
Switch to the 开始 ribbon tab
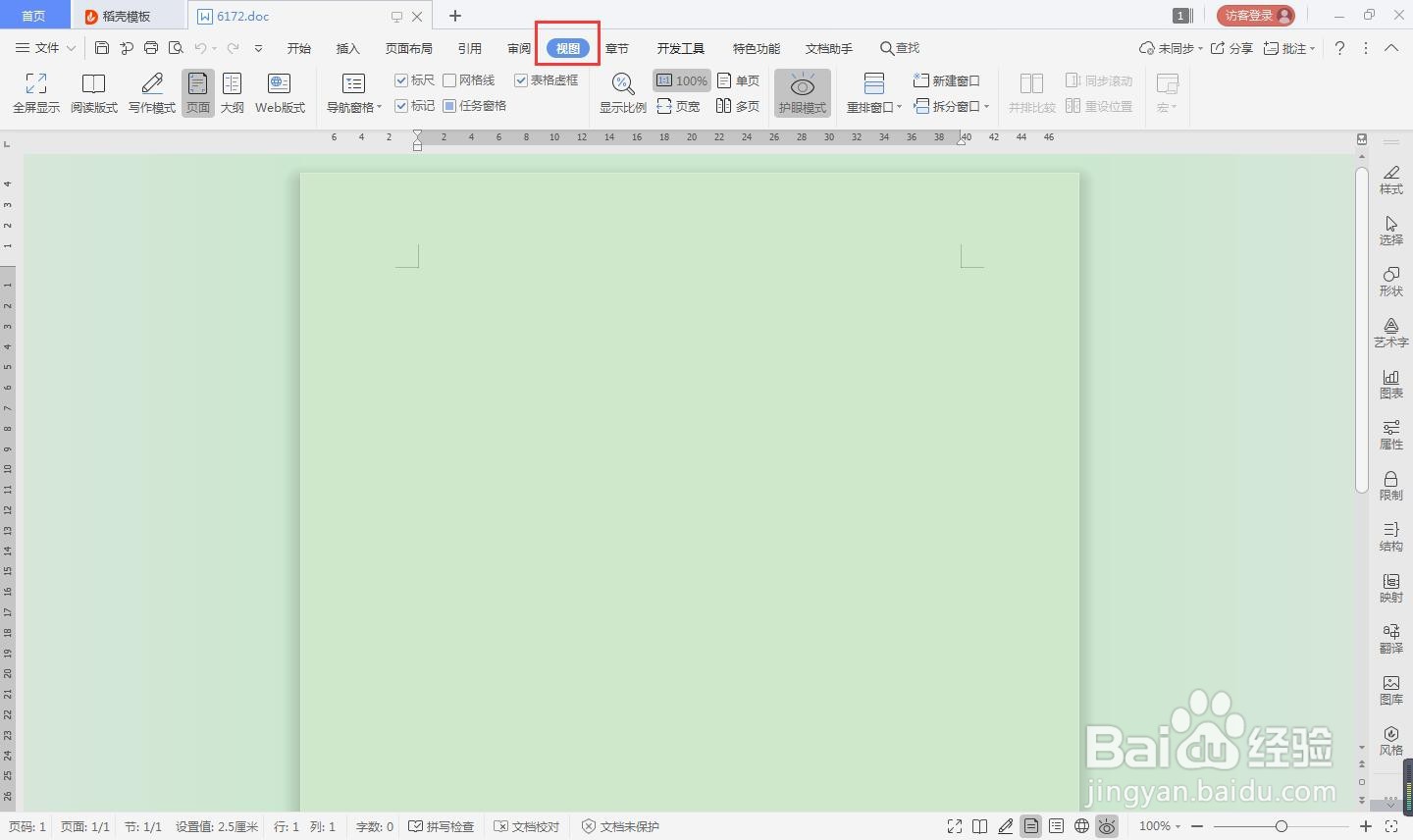298,47
